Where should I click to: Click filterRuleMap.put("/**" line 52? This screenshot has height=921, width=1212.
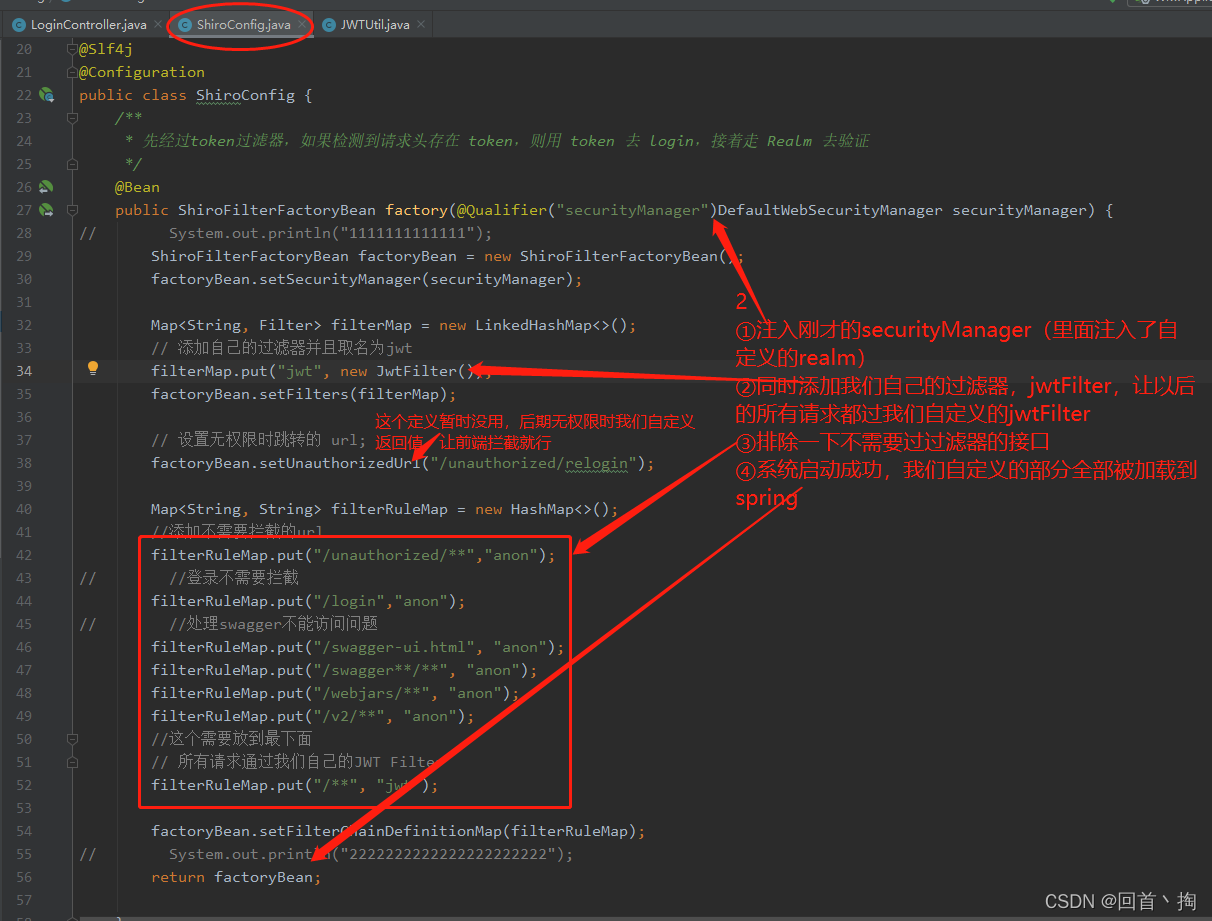pos(295,785)
